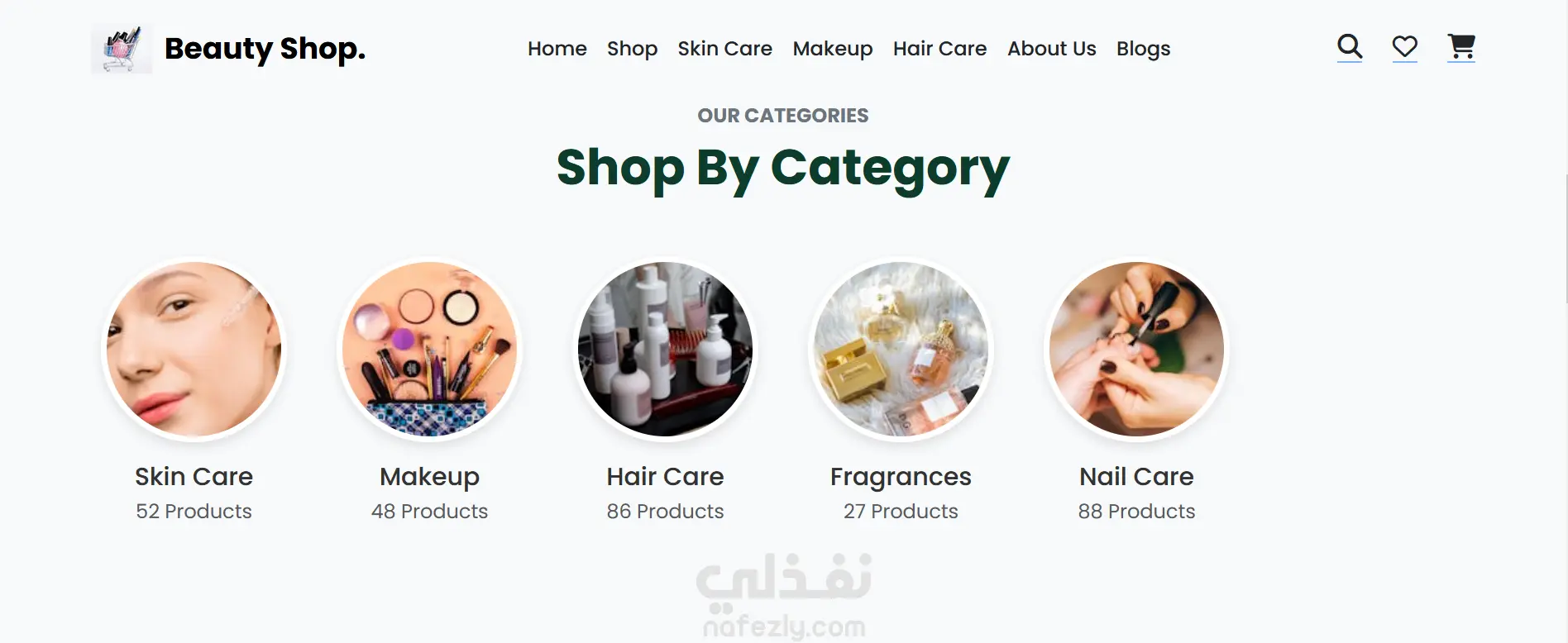Pick the Nail Care polish image
Screen dimensions: 1568x643
tap(1137, 350)
